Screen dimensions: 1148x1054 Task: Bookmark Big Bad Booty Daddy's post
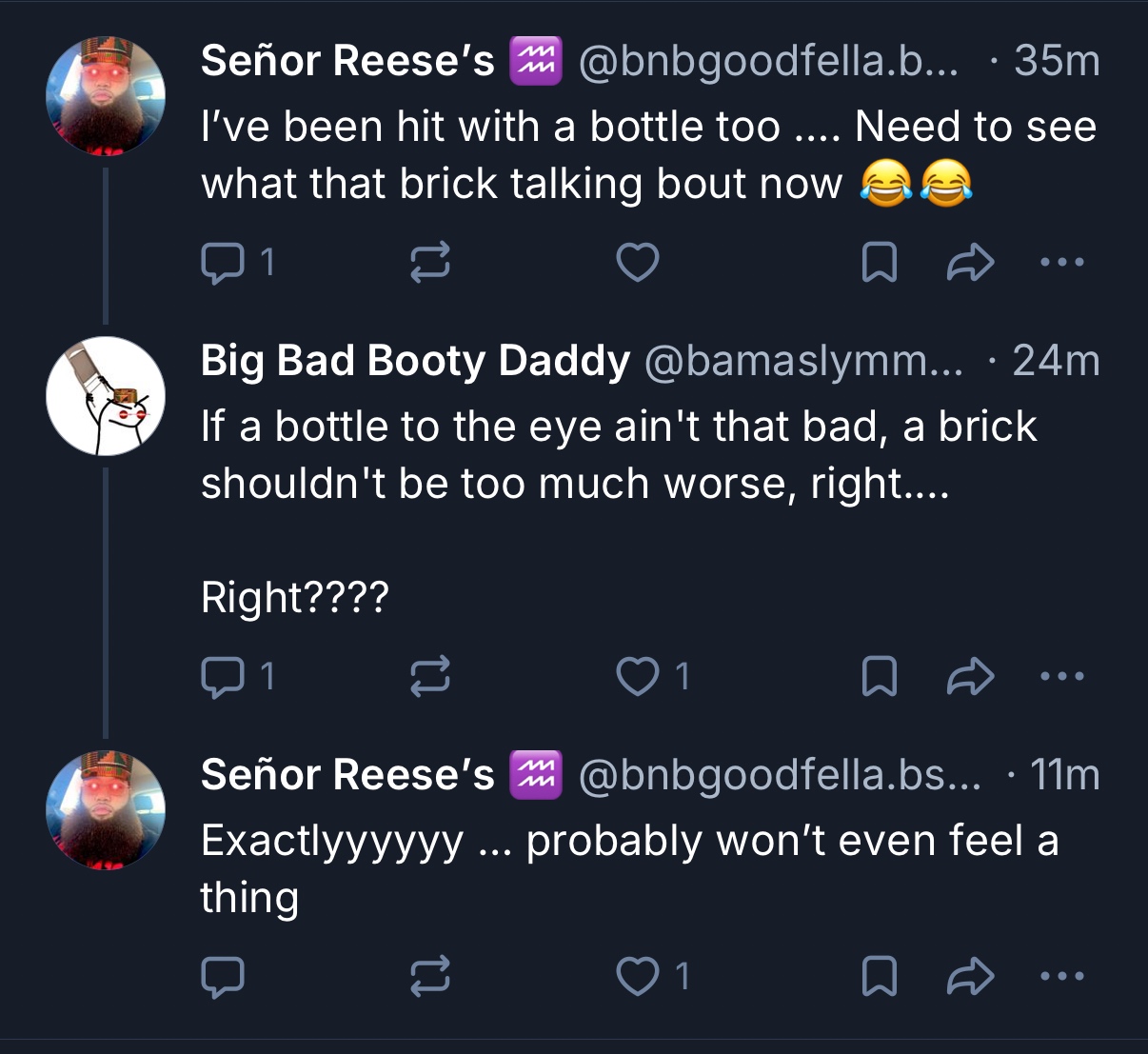pyautogui.click(x=878, y=677)
